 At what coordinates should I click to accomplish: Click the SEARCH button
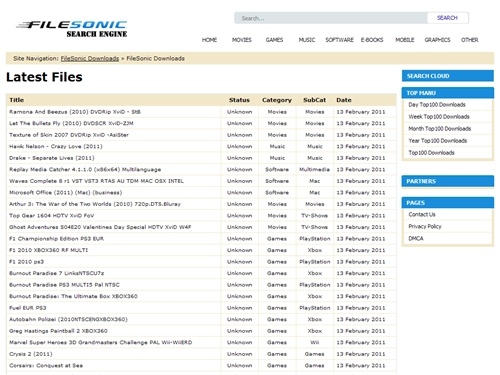[x=447, y=18]
